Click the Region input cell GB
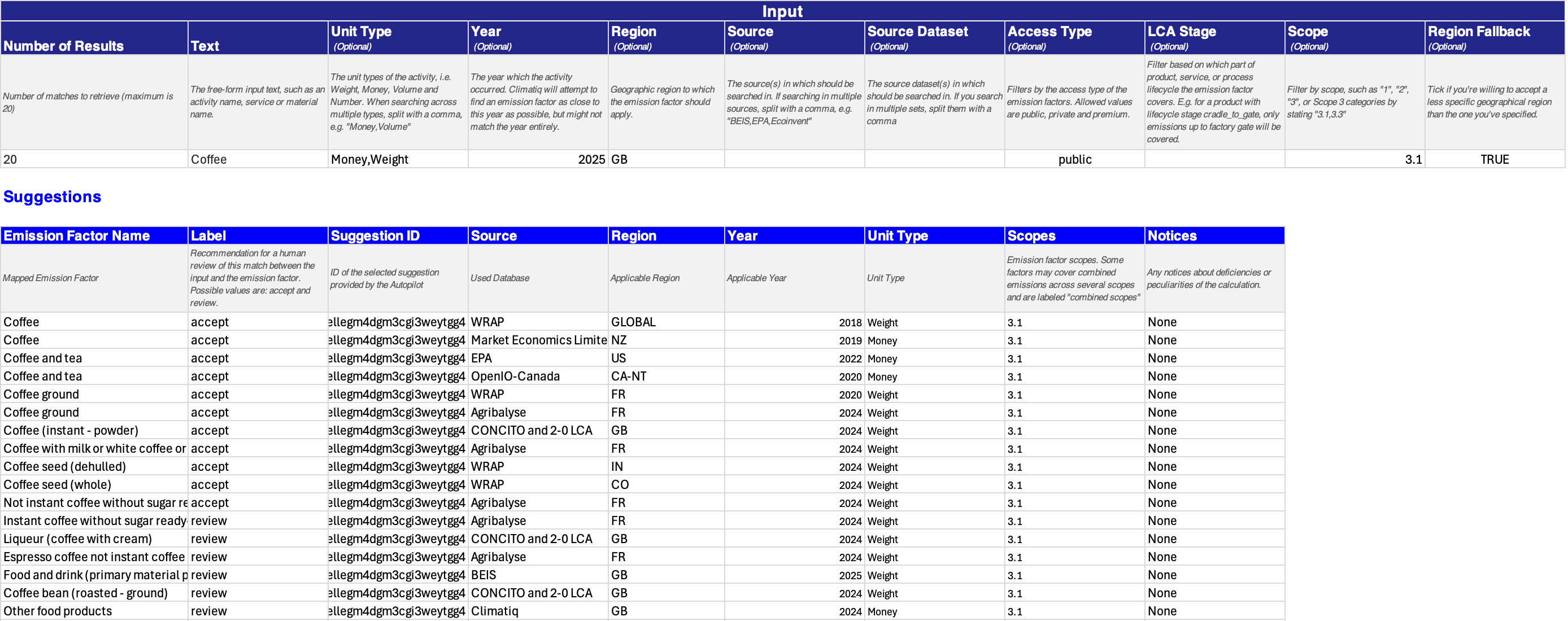Screen dimensions: 1568x621 click(x=666, y=159)
